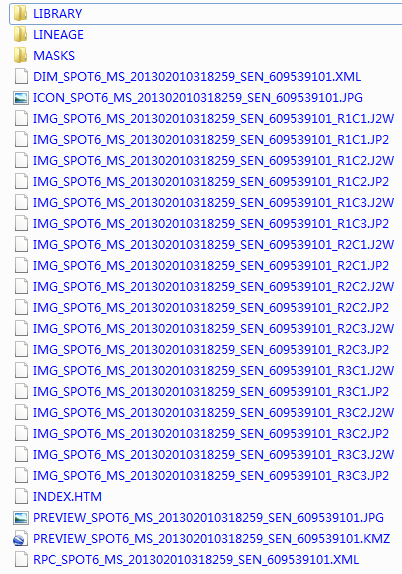The image size is (402, 574).
Task: Select file name ending R1C3.J2W
Action: (x=213, y=203)
